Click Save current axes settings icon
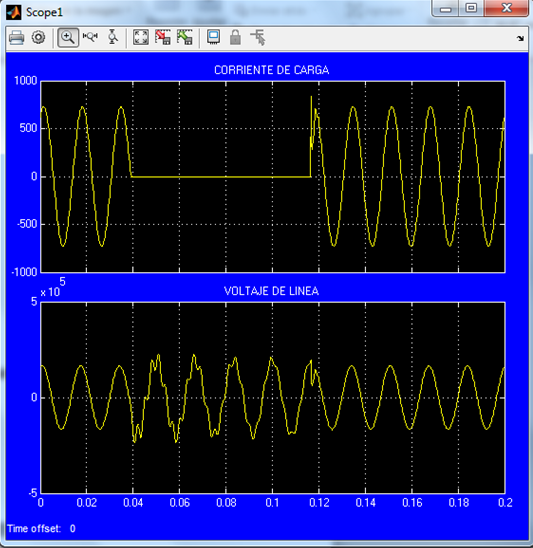The width and height of the screenshot is (533, 548). pyautogui.click(x=163, y=37)
